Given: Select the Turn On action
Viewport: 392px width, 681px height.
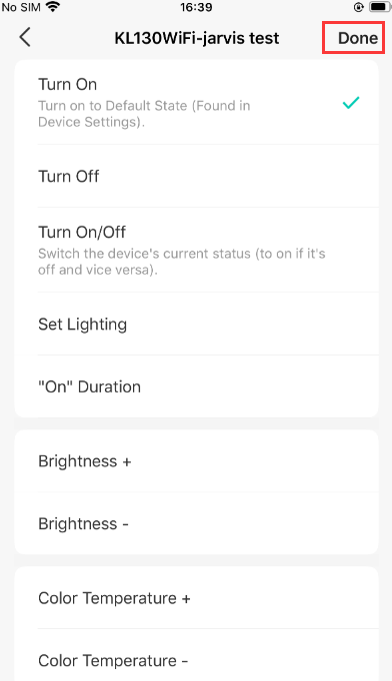Looking at the screenshot, I should tap(197, 102).
